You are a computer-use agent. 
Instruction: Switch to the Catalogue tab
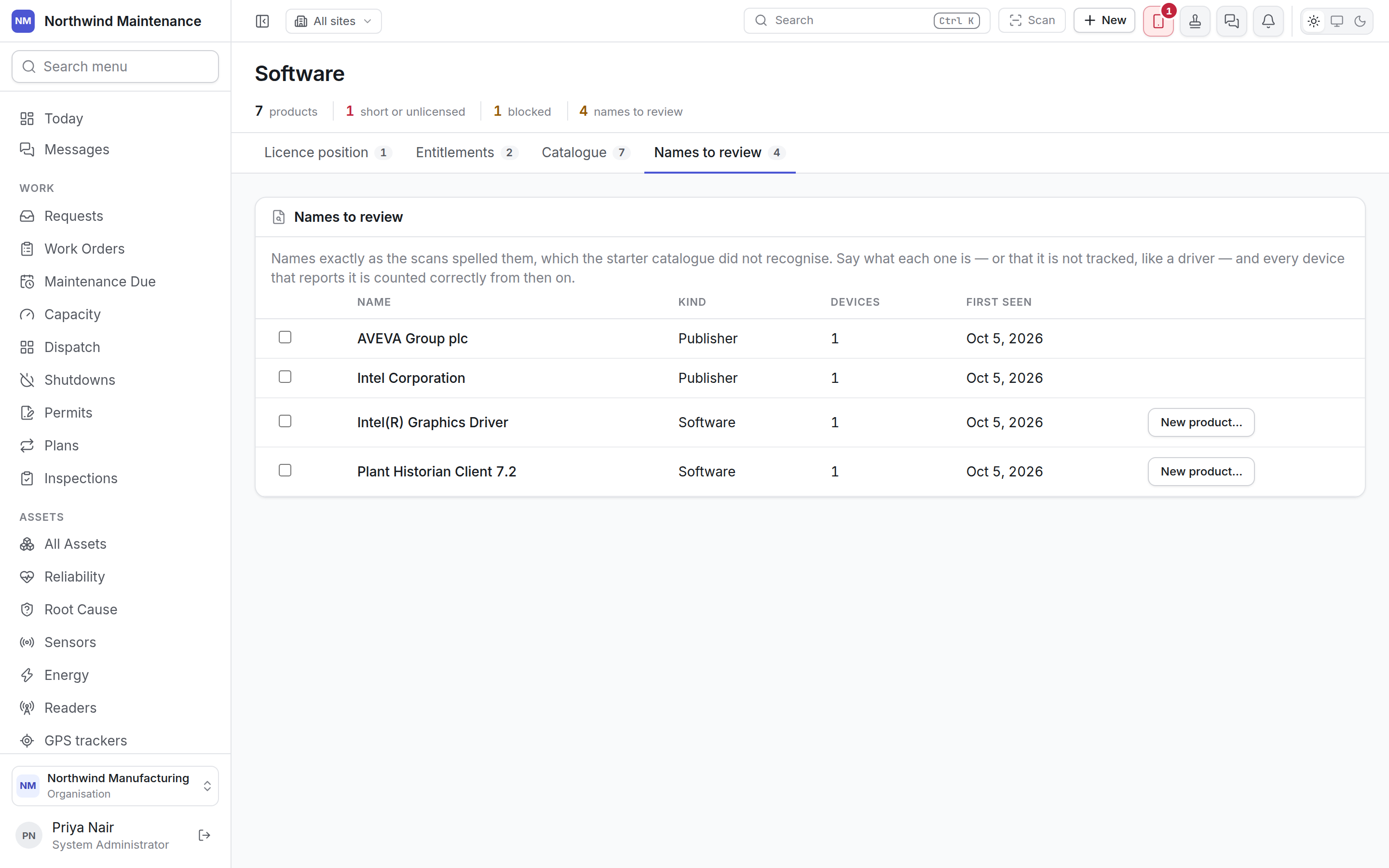point(586,153)
